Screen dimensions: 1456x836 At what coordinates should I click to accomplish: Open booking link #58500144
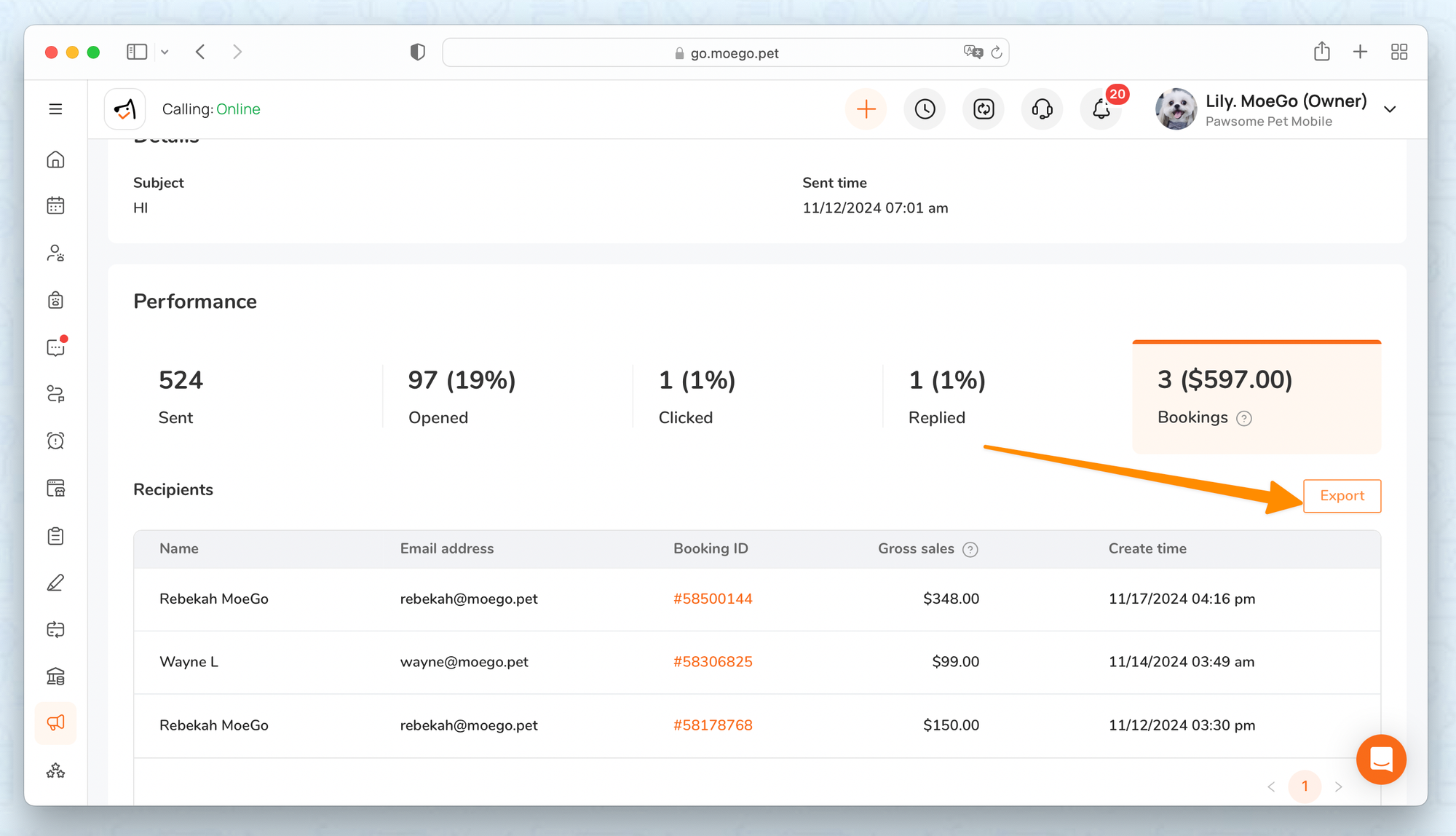click(x=713, y=599)
